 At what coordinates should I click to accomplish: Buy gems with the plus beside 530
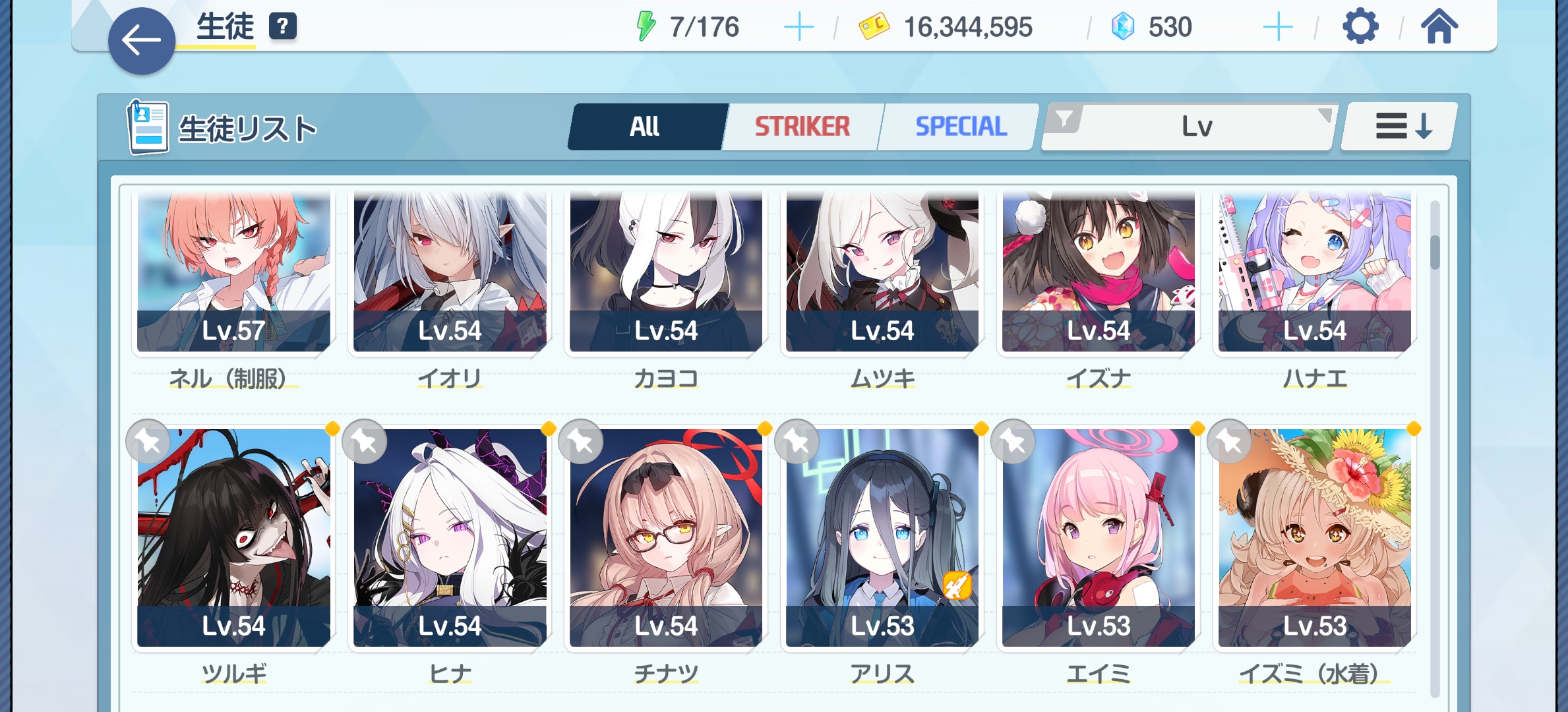[1278, 27]
